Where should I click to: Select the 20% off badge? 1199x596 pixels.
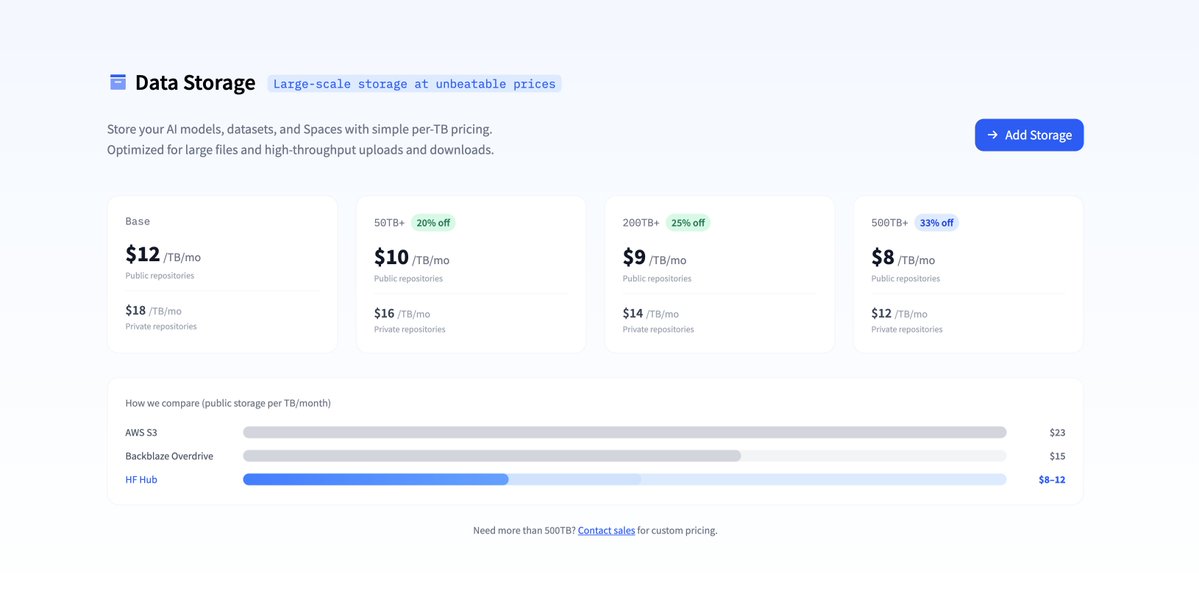pyautogui.click(x=434, y=223)
